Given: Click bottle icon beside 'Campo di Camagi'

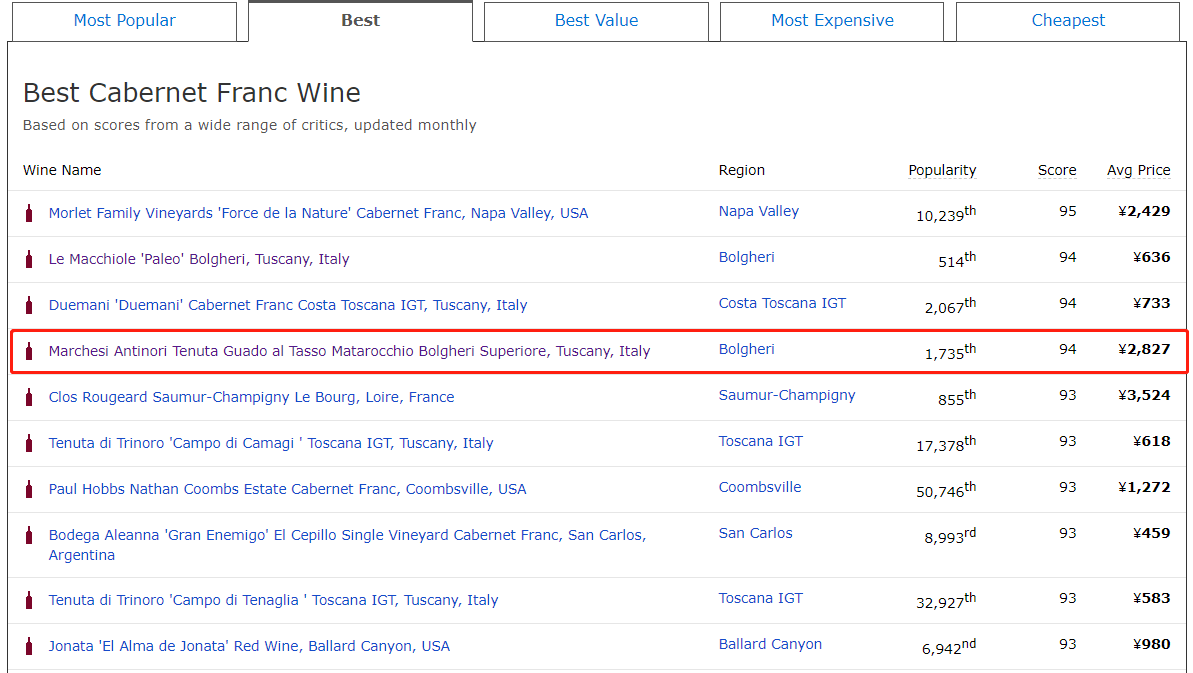Looking at the screenshot, I should pyautogui.click(x=29, y=443).
